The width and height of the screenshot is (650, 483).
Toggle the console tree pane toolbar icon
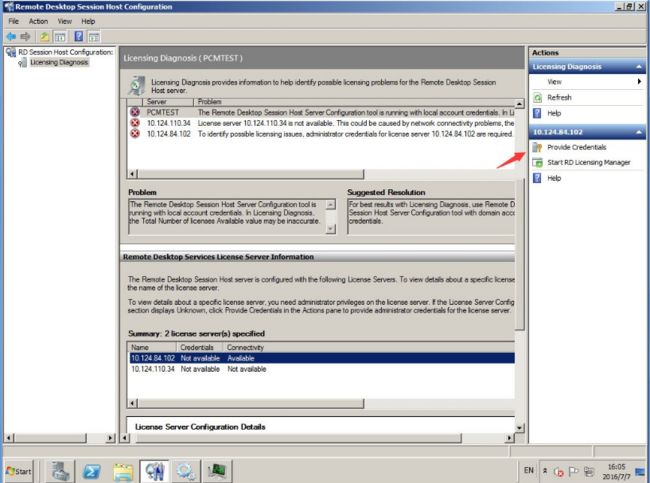60,37
